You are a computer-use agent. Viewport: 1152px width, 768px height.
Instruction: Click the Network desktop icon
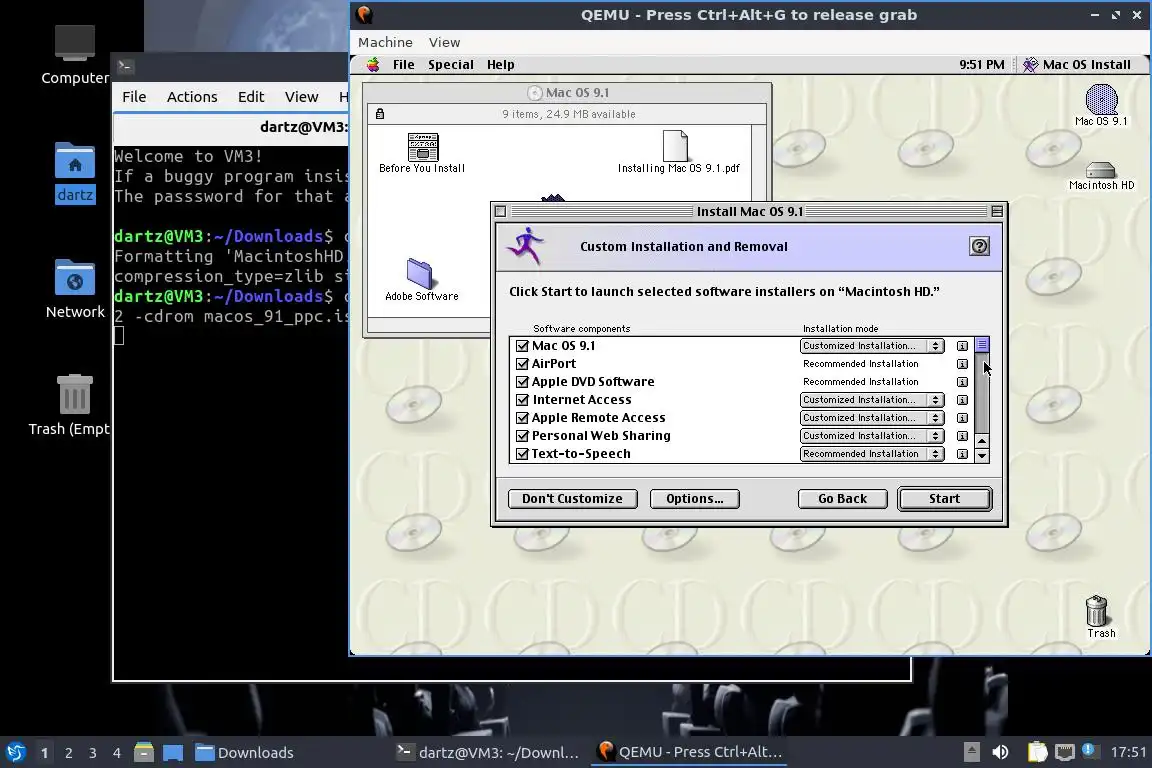(x=74, y=289)
